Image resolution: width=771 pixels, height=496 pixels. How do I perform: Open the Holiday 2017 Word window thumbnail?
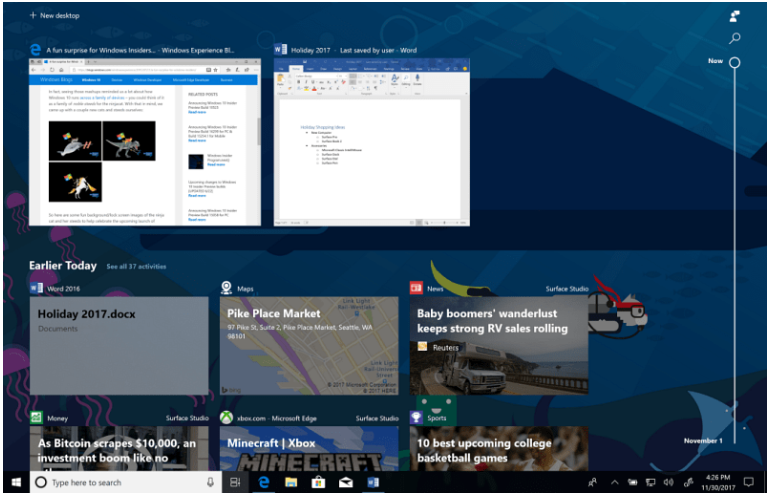click(372, 143)
